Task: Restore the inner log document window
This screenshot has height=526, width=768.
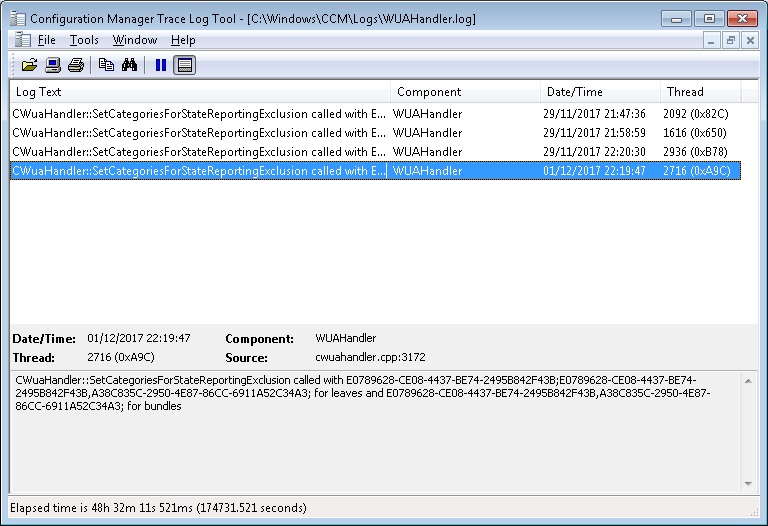Action: point(731,40)
